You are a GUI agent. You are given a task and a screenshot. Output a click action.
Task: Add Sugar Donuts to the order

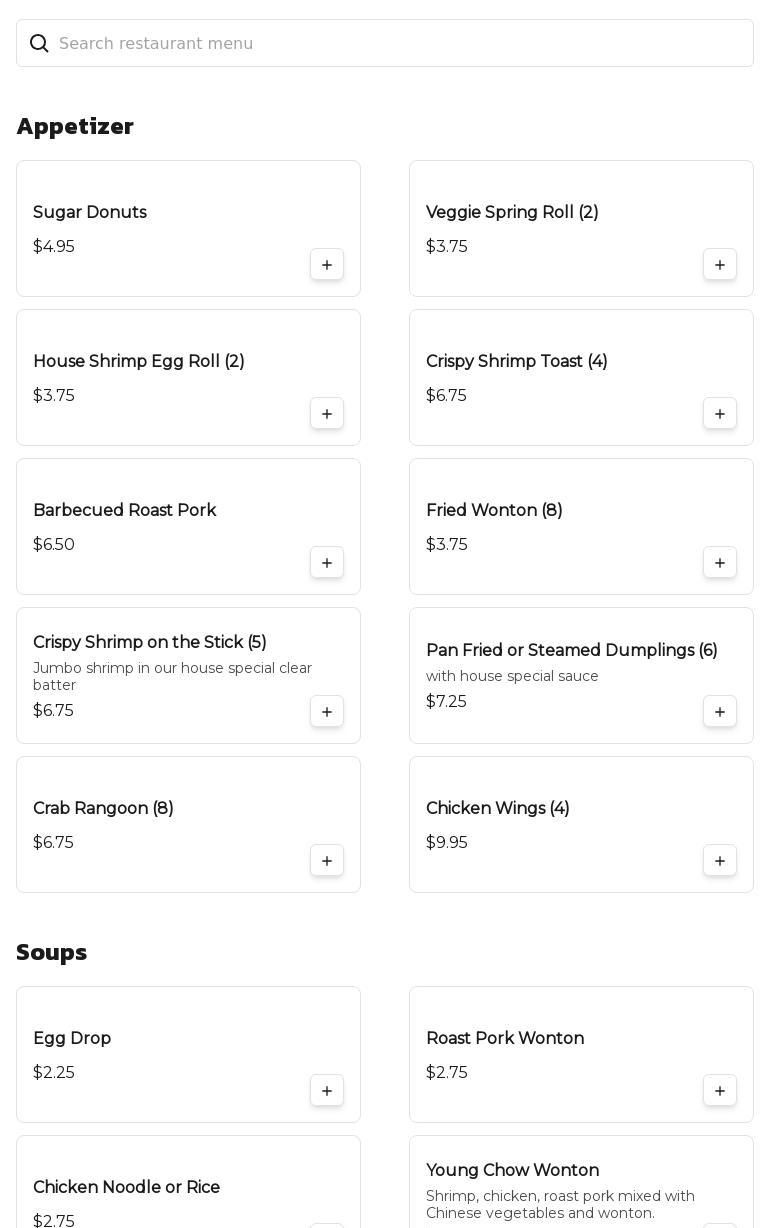click(327, 265)
